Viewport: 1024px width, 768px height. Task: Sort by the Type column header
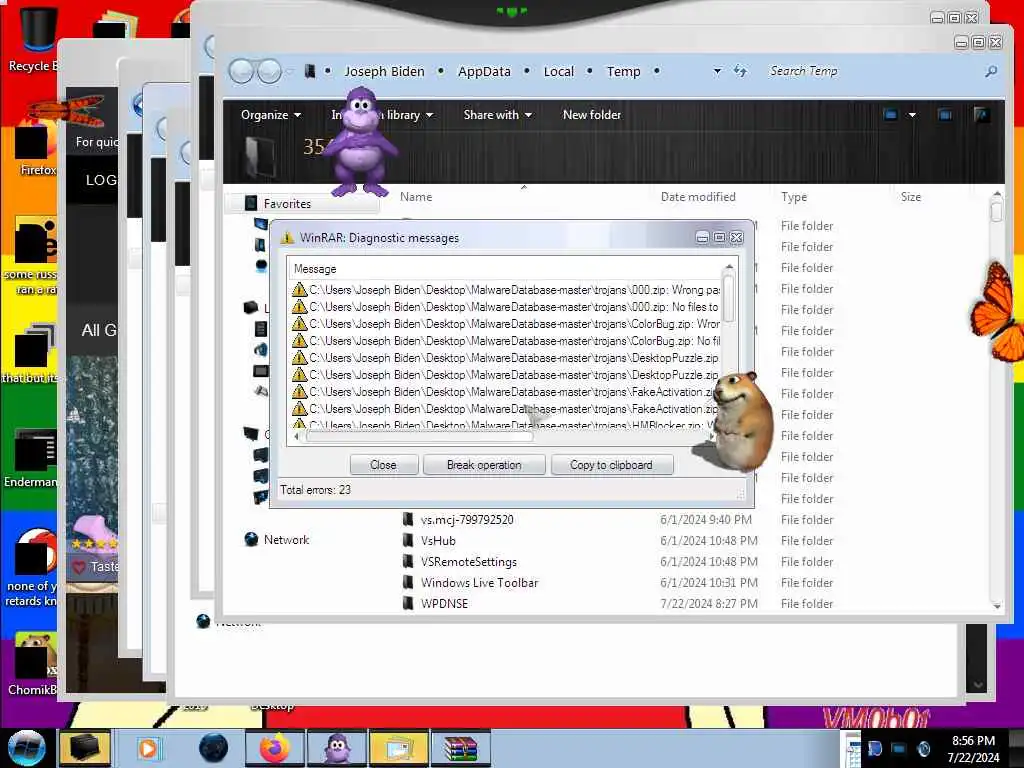793,197
